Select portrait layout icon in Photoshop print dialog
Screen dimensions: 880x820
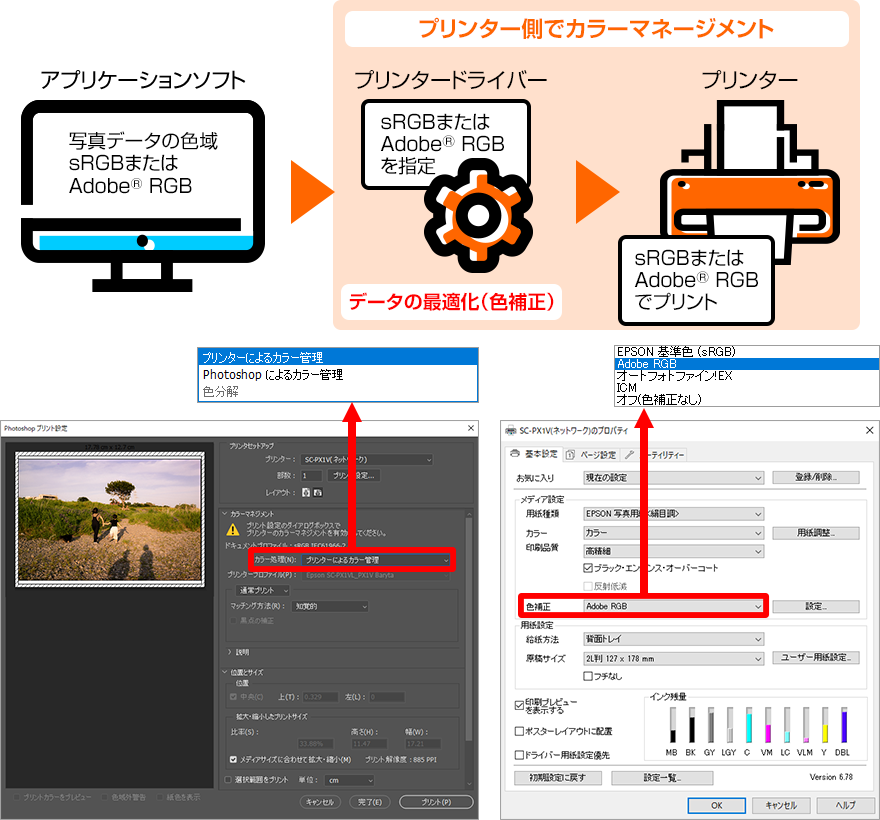306,492
